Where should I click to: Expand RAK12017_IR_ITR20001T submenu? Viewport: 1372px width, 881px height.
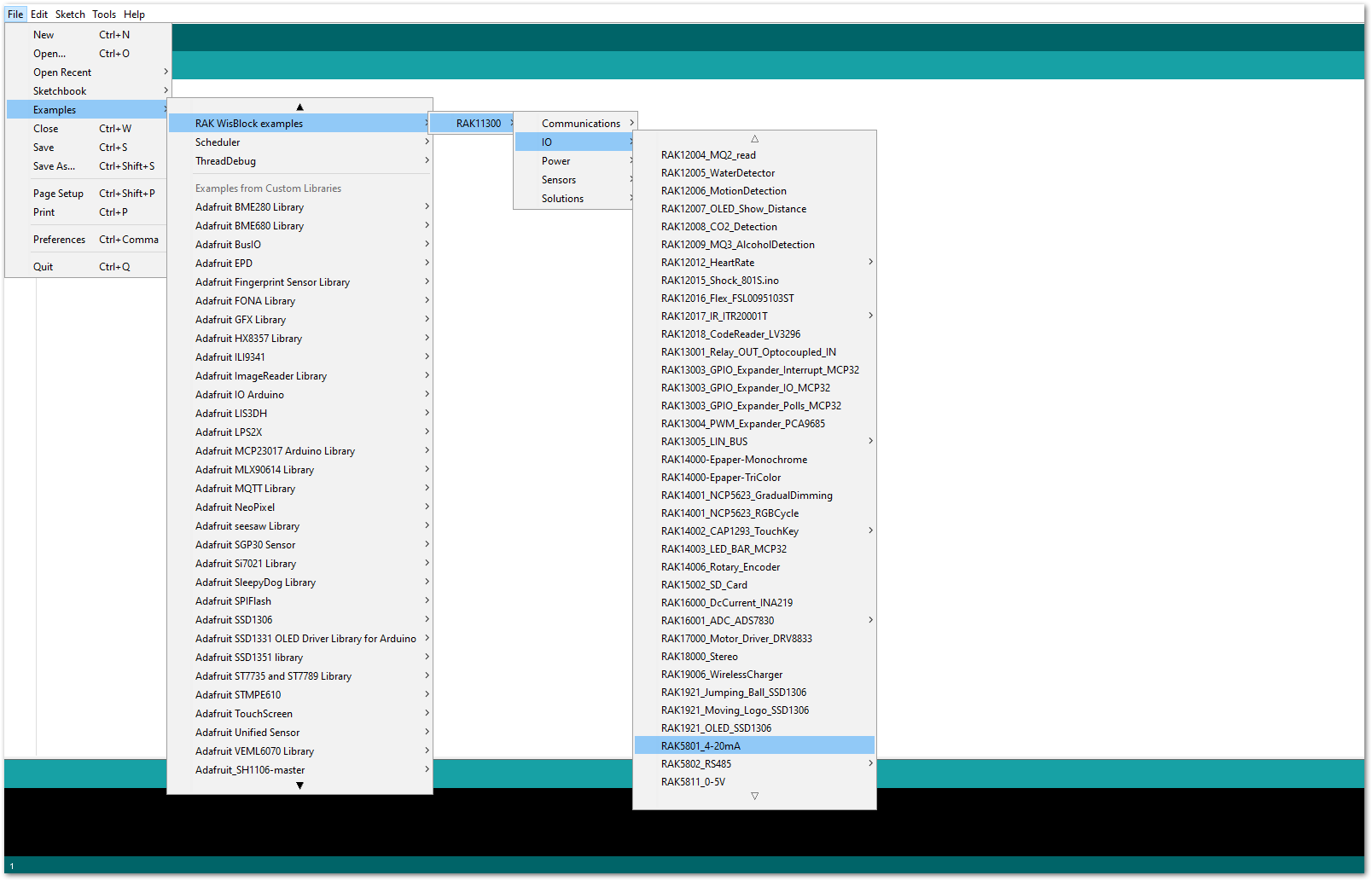(755, 316)
